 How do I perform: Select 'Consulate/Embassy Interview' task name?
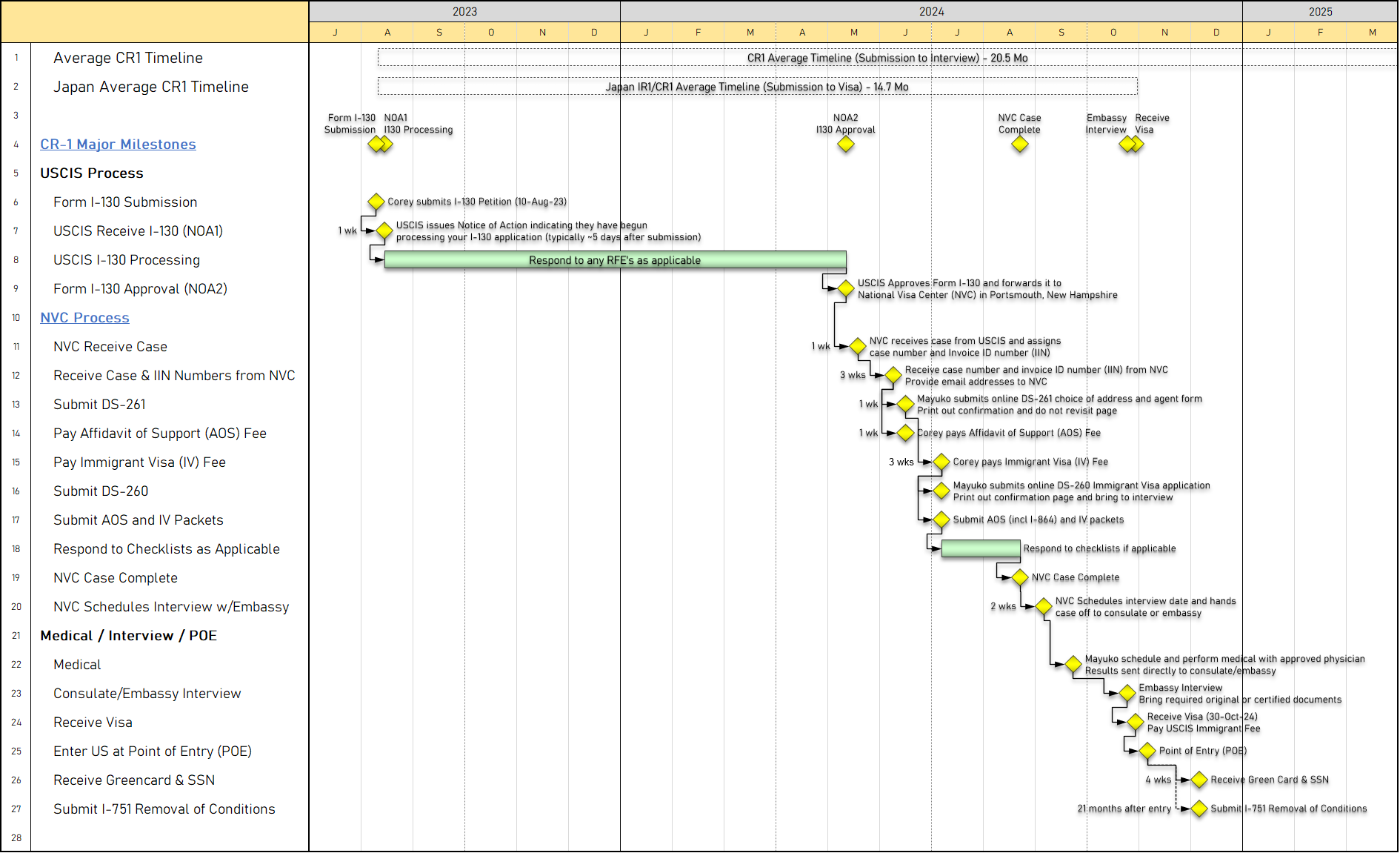[147, 694]
